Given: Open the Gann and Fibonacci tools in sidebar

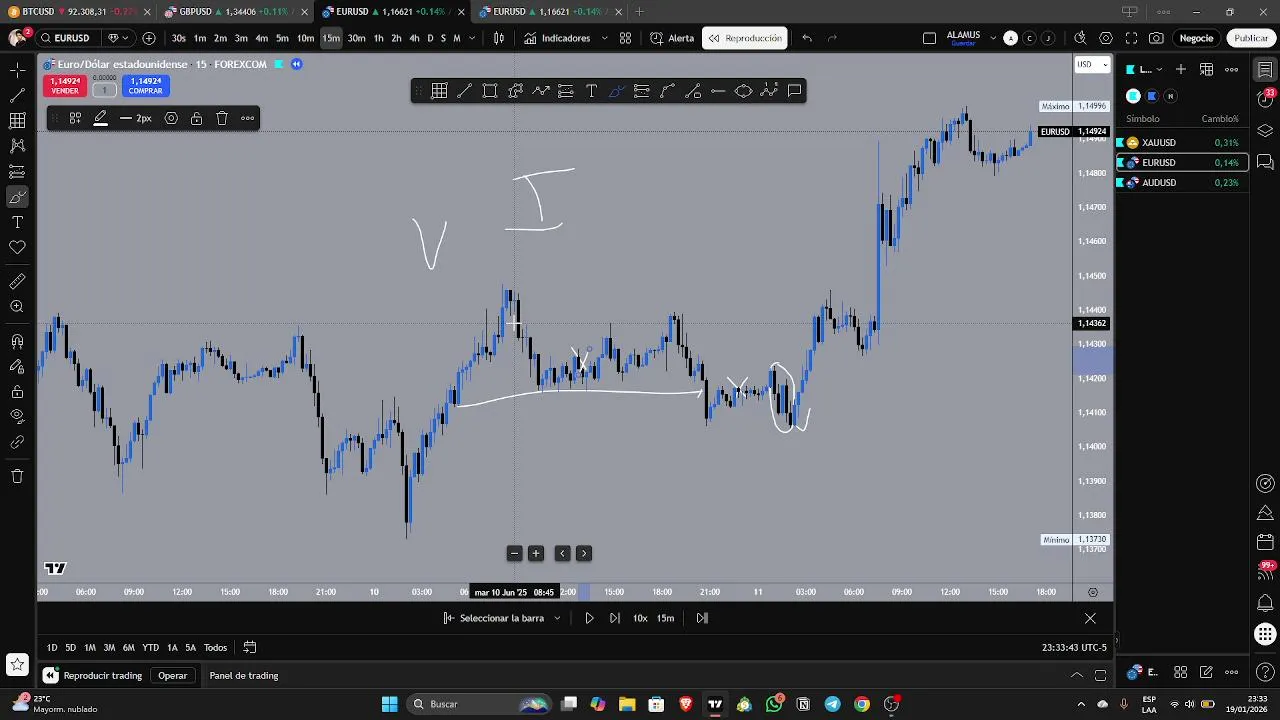Looking at the screenshot, I should (17, 121).
